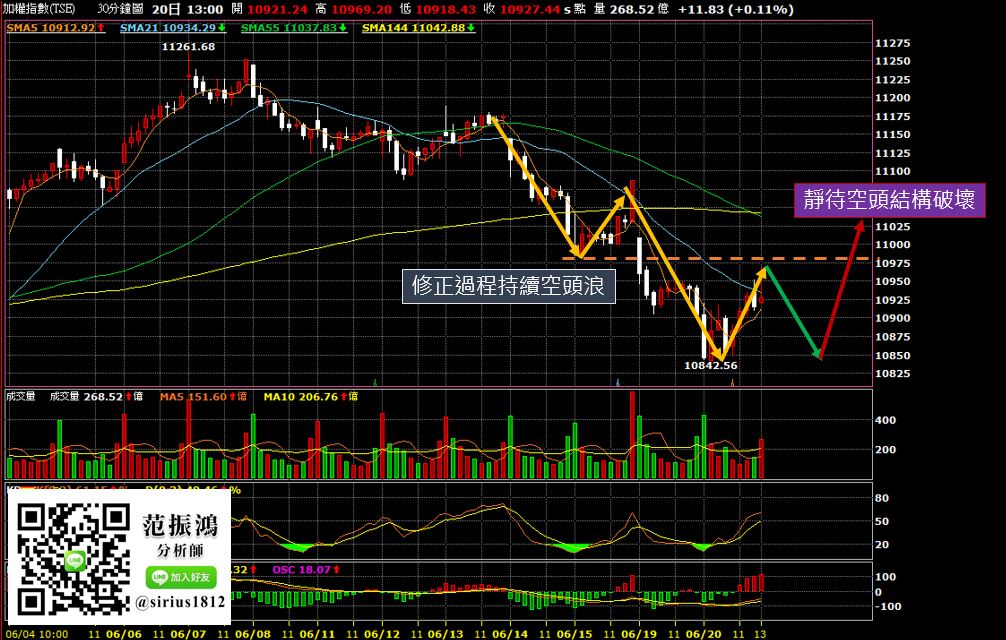Image resolution: width=1006 pixels, height=640 pixels.
Task: Click the 11200 price axis label
Action: point(892,98)
